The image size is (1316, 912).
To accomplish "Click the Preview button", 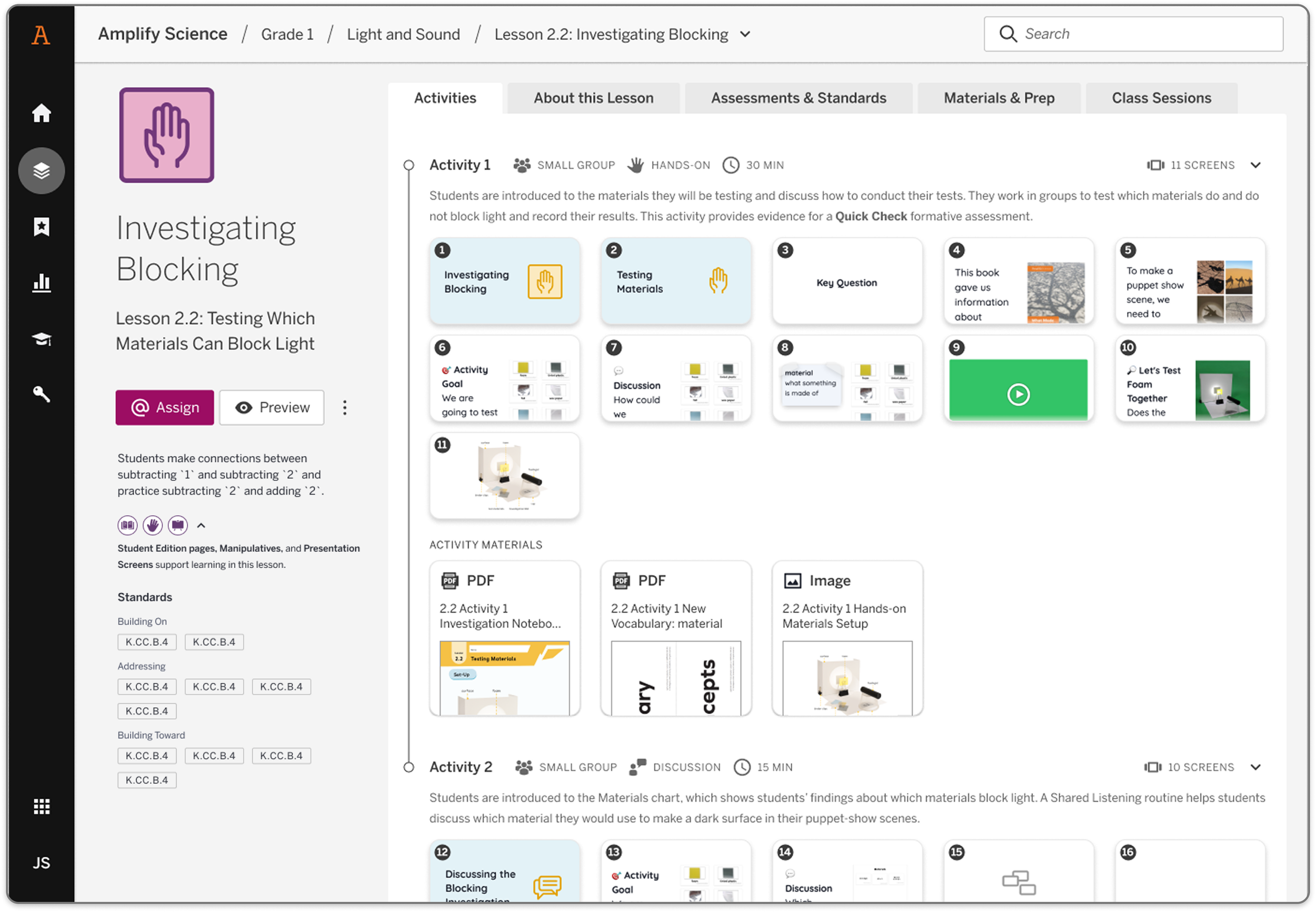I will [272, 407].
